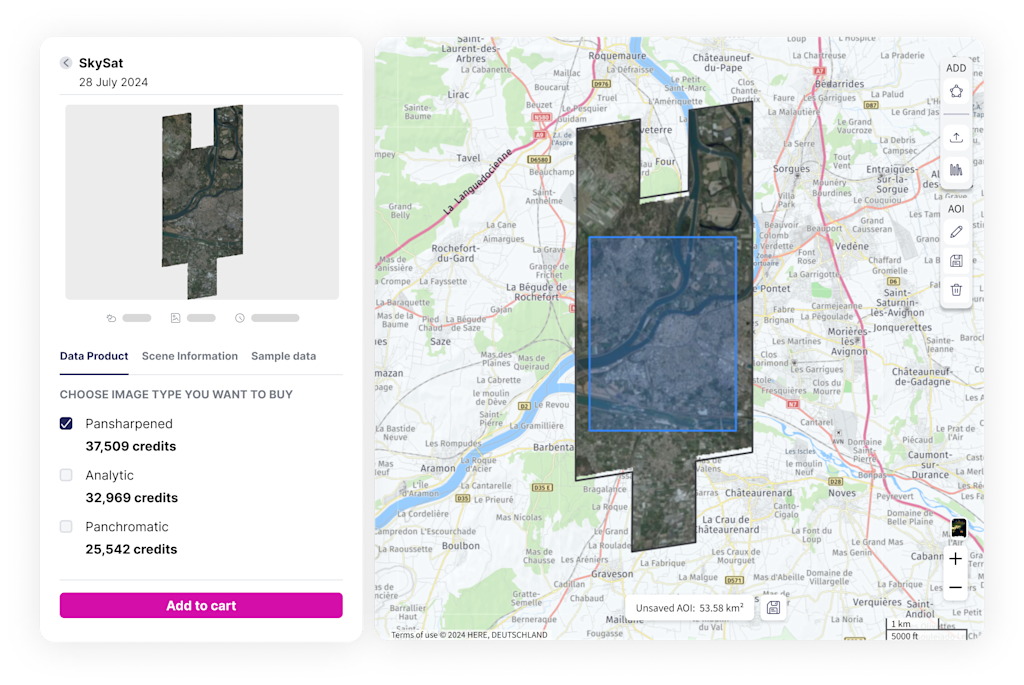Click the Add to cart button
This screenshot has width=1024, height=685.
coord(201,605)
